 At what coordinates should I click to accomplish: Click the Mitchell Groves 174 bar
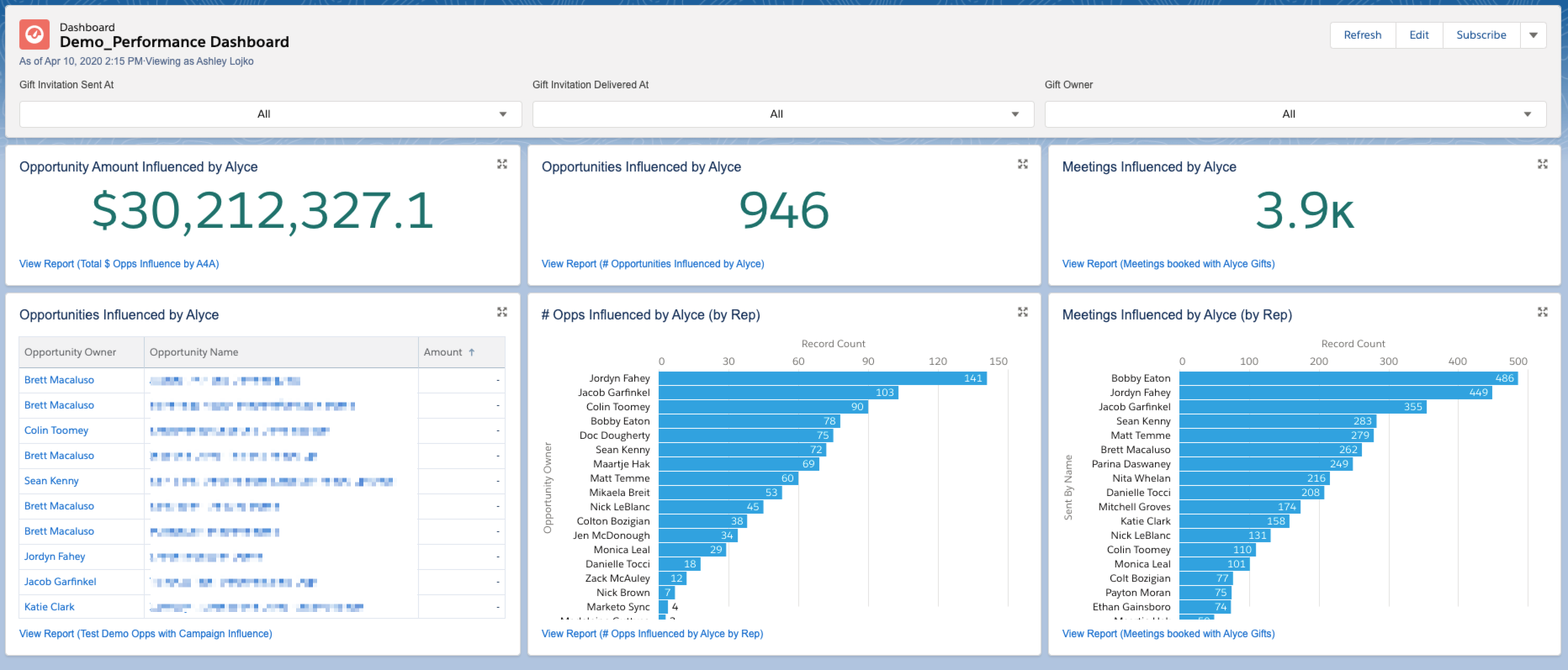pos(1240,507)
